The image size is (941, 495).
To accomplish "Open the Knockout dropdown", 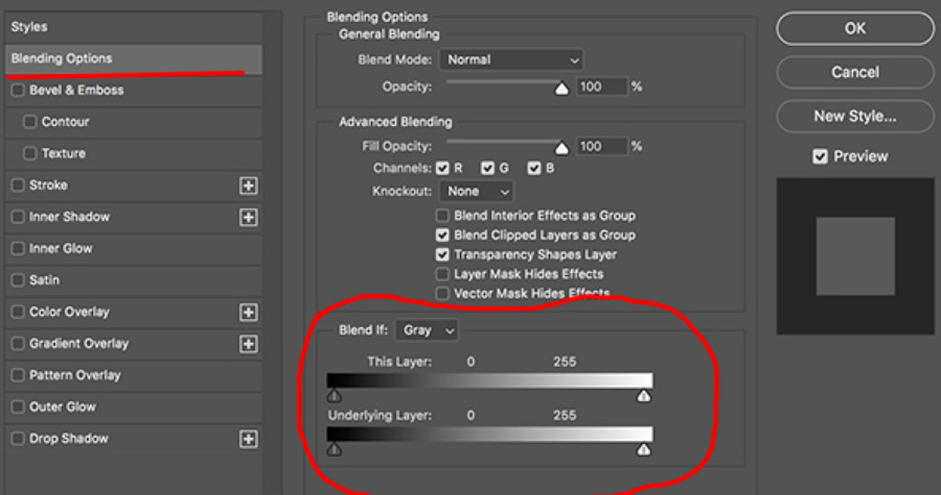I will pyautogui.click(x=477, y=191).
